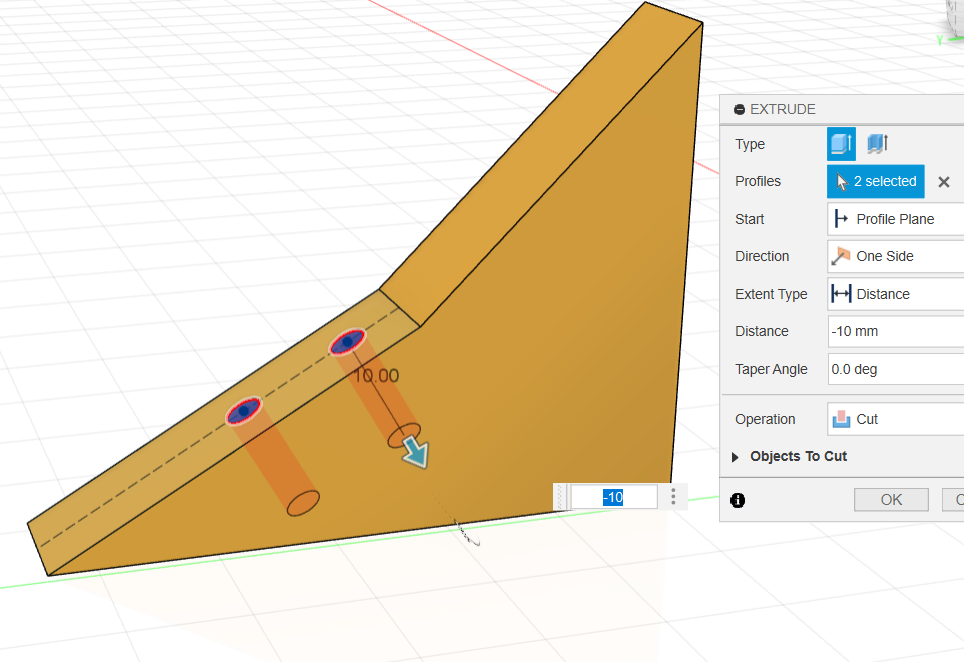Screen dimensions: 964x662
Task: Collapse the EXTRUDE dialog with the minus icon
Action: (739, 110)
